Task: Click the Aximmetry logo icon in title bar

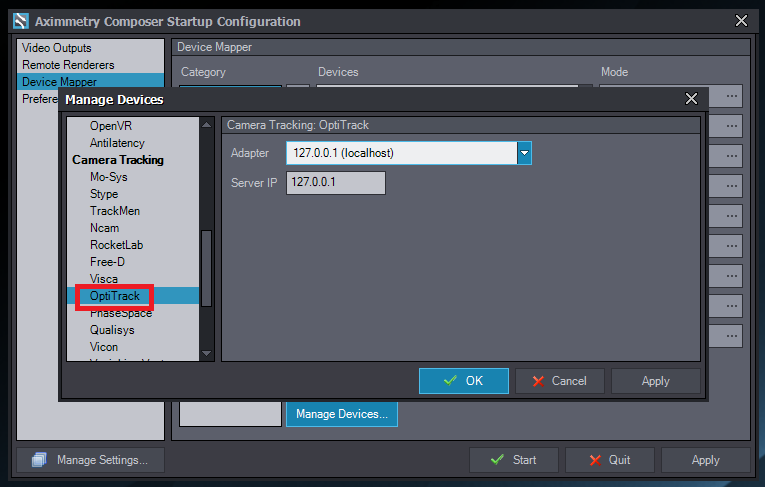Action: (21, 21)
